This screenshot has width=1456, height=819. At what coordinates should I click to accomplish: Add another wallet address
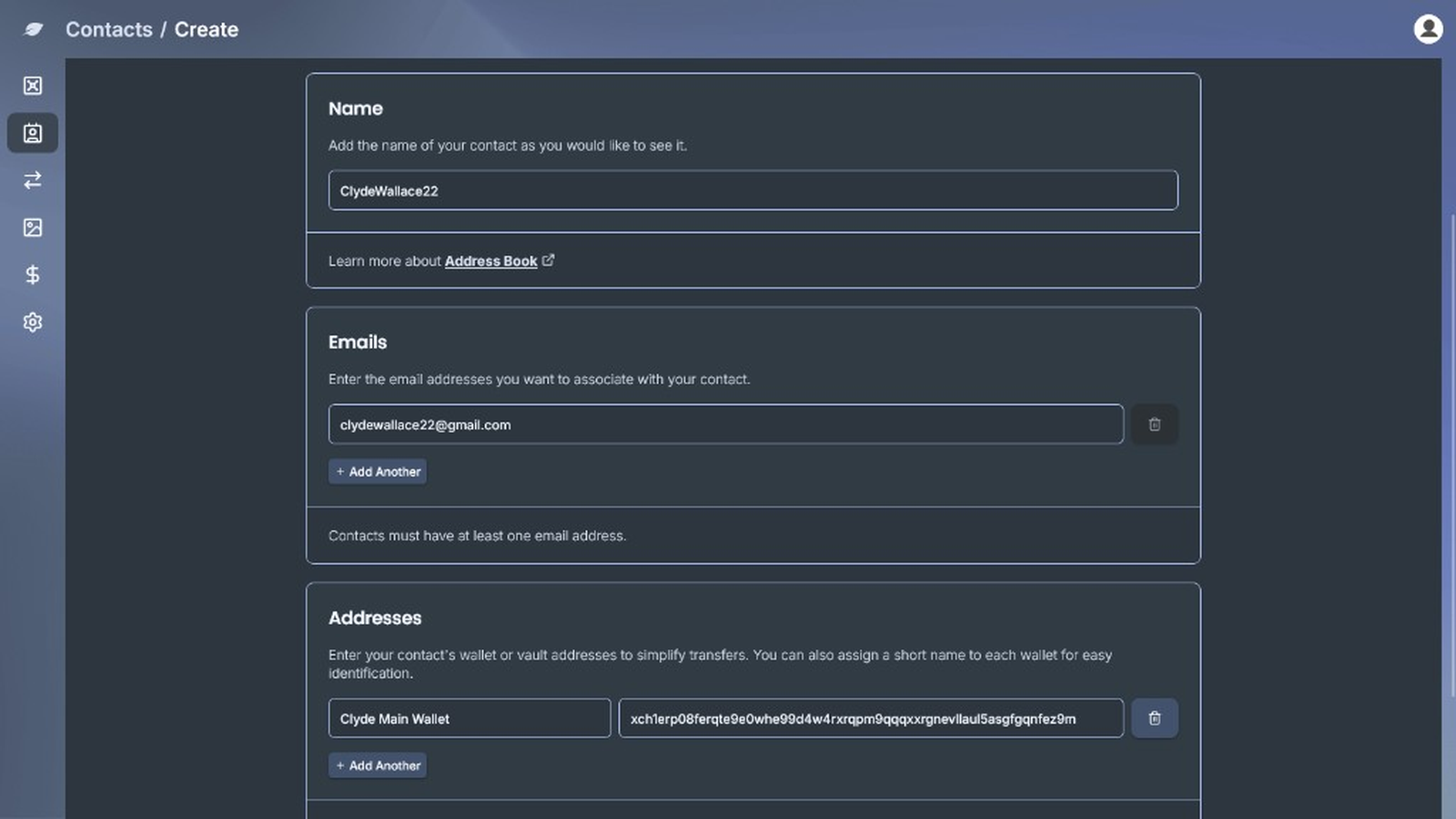[x=378, y=765]
